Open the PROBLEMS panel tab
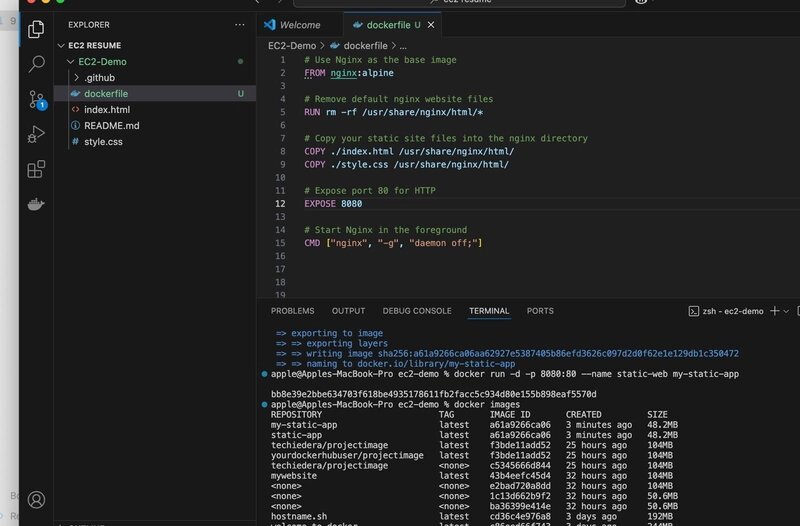The image size is (800, 526). [x=292, y=311]
